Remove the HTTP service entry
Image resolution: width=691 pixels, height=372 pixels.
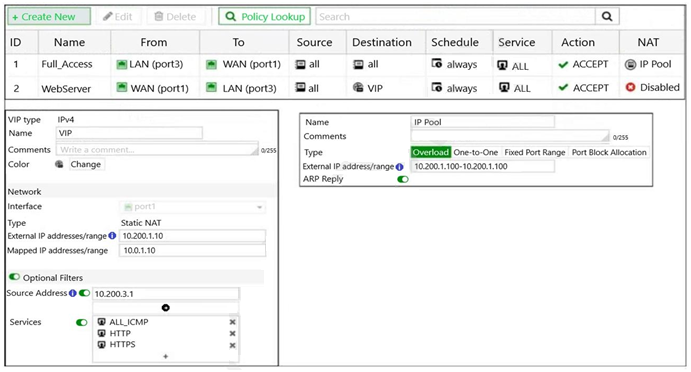click(233, 334)
